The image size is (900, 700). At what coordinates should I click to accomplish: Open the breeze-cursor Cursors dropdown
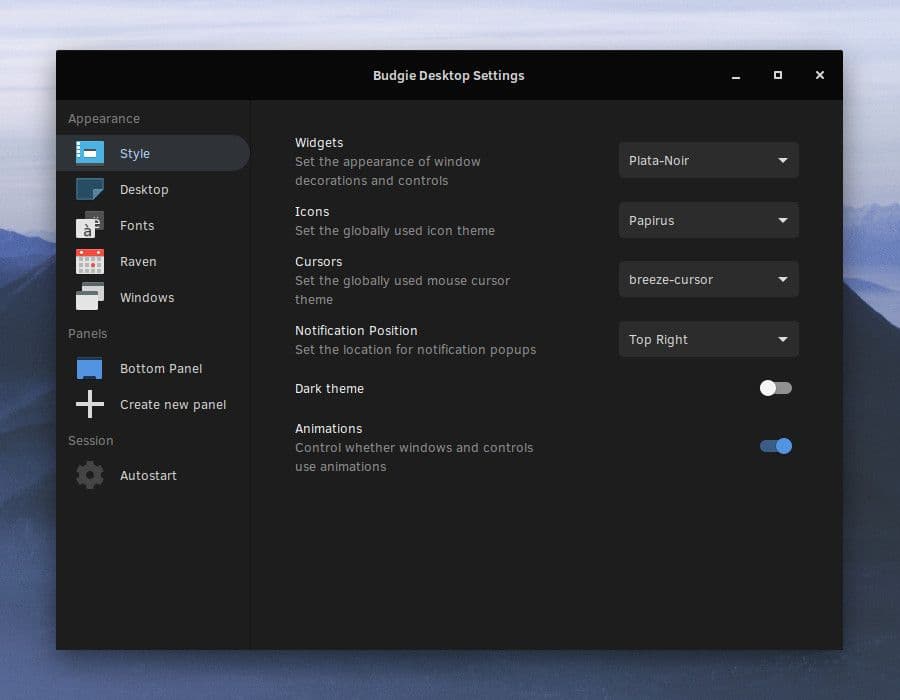708,279
